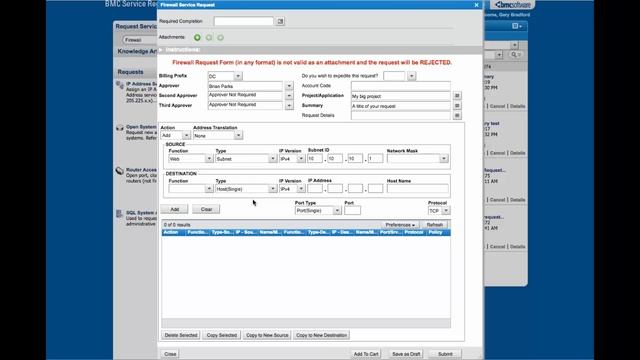Open the Network Mask dropdown
The image size is (640, 360).
[x=444, y=158]
